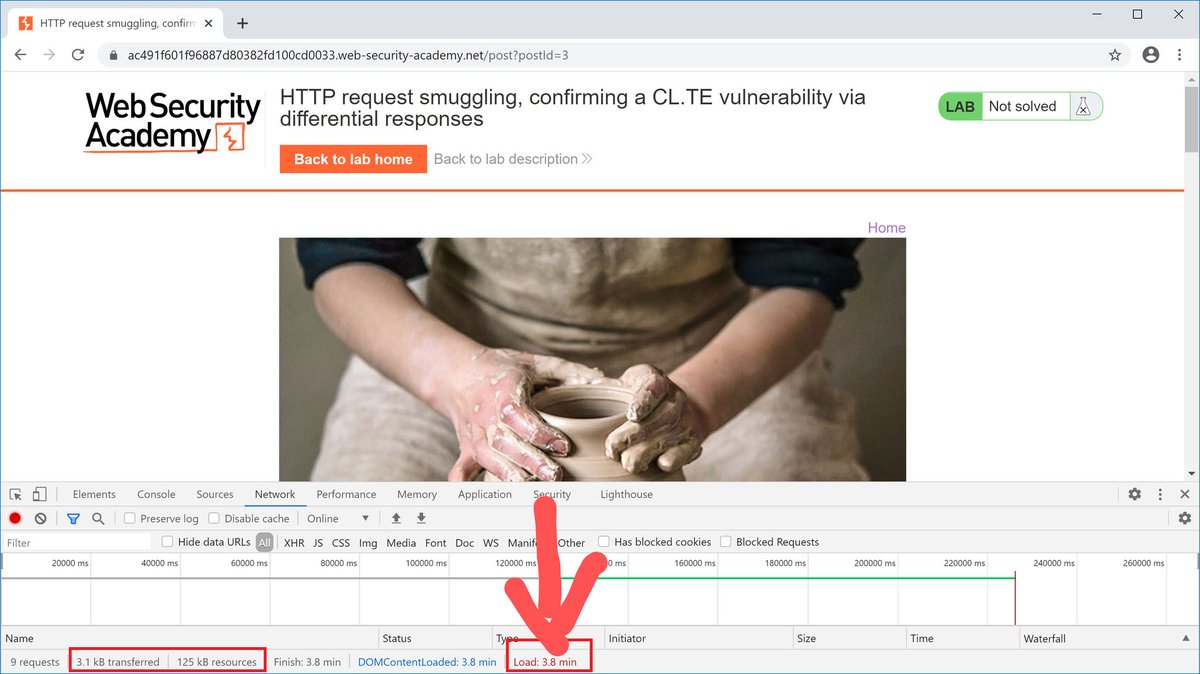This screenshot has height=674, width=1200.
Task: Switch to the Sources tab
Action: [x=215, y=494]
